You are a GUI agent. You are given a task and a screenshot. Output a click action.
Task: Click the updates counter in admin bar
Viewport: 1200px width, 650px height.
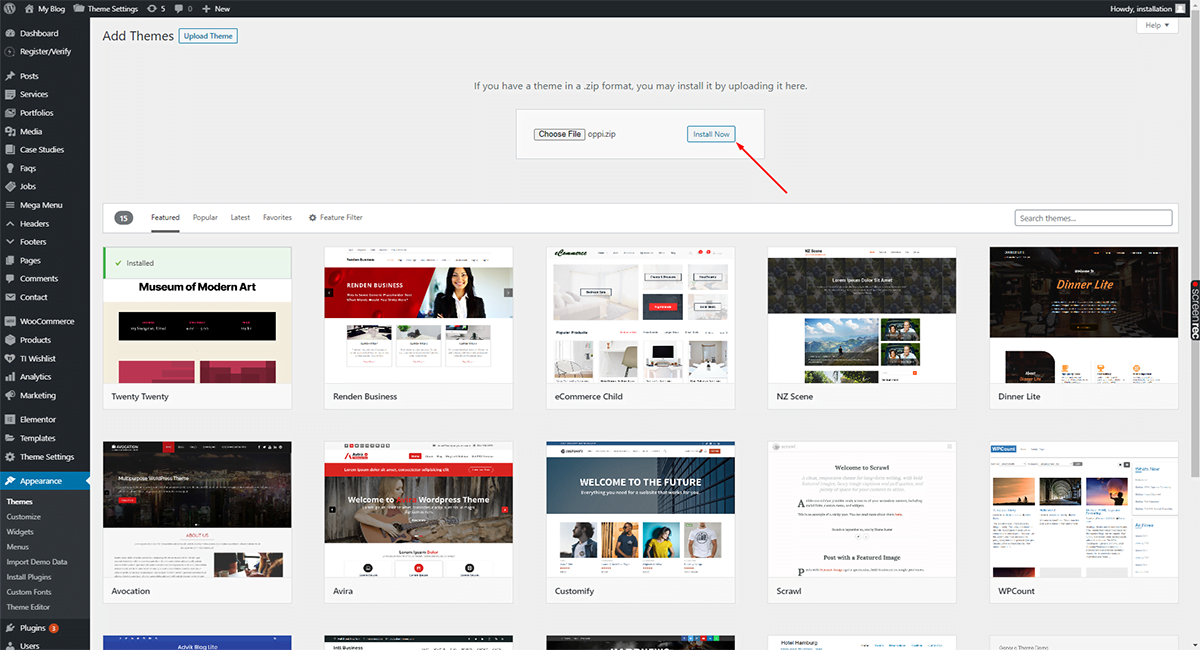[156, 8]
